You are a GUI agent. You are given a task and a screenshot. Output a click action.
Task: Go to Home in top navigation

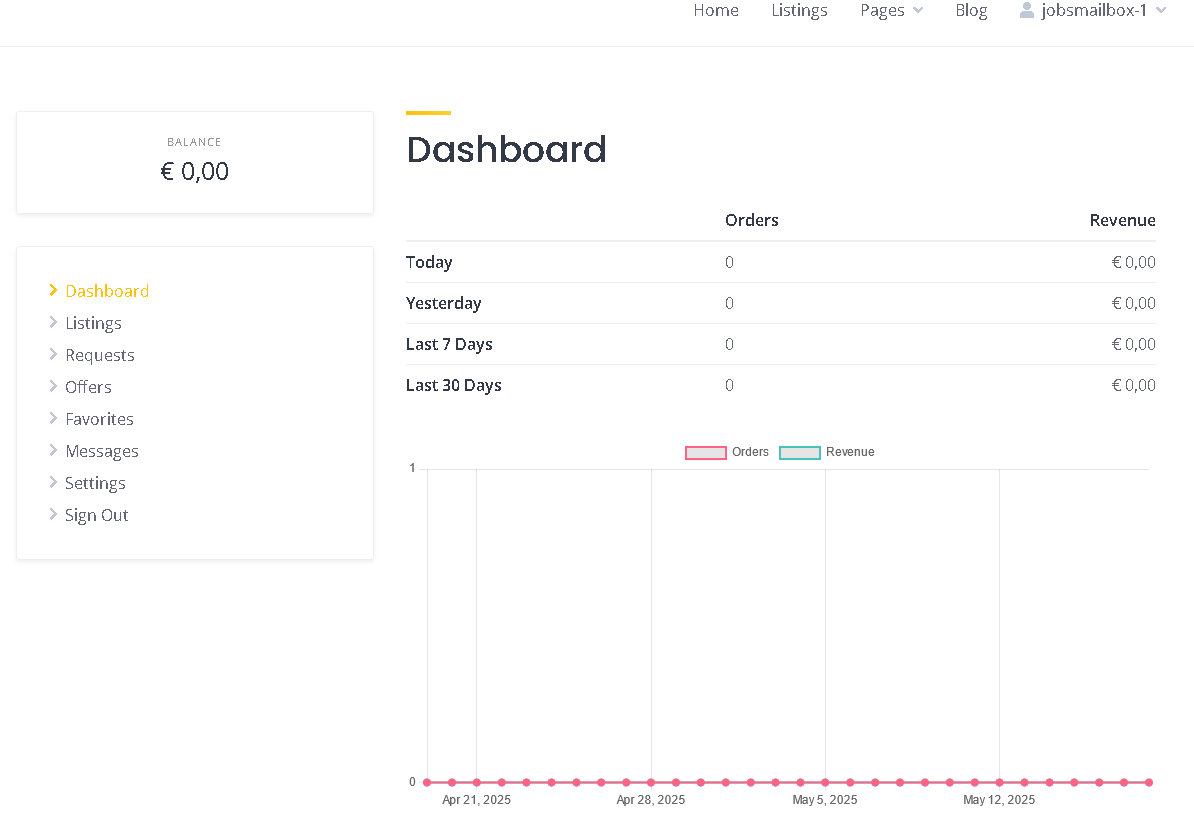click(716, 11)
